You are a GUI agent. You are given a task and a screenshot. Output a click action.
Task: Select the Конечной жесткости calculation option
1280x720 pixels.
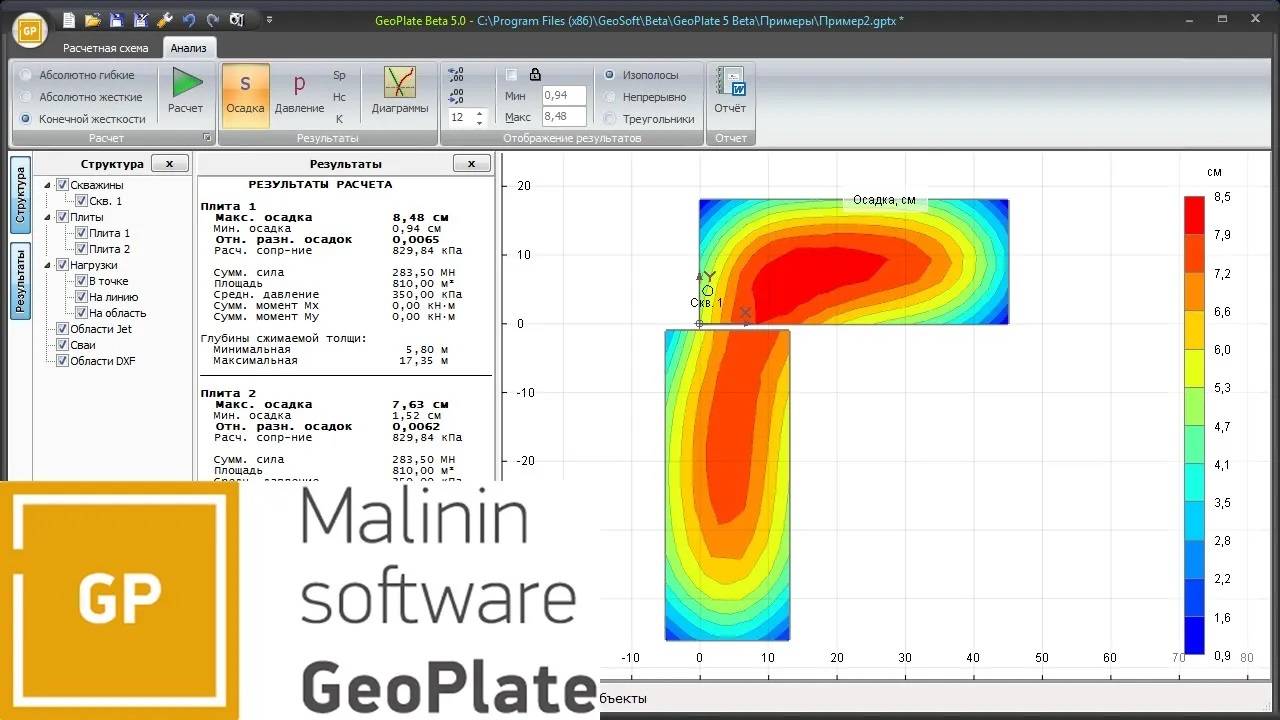click(x=84, y=119)
